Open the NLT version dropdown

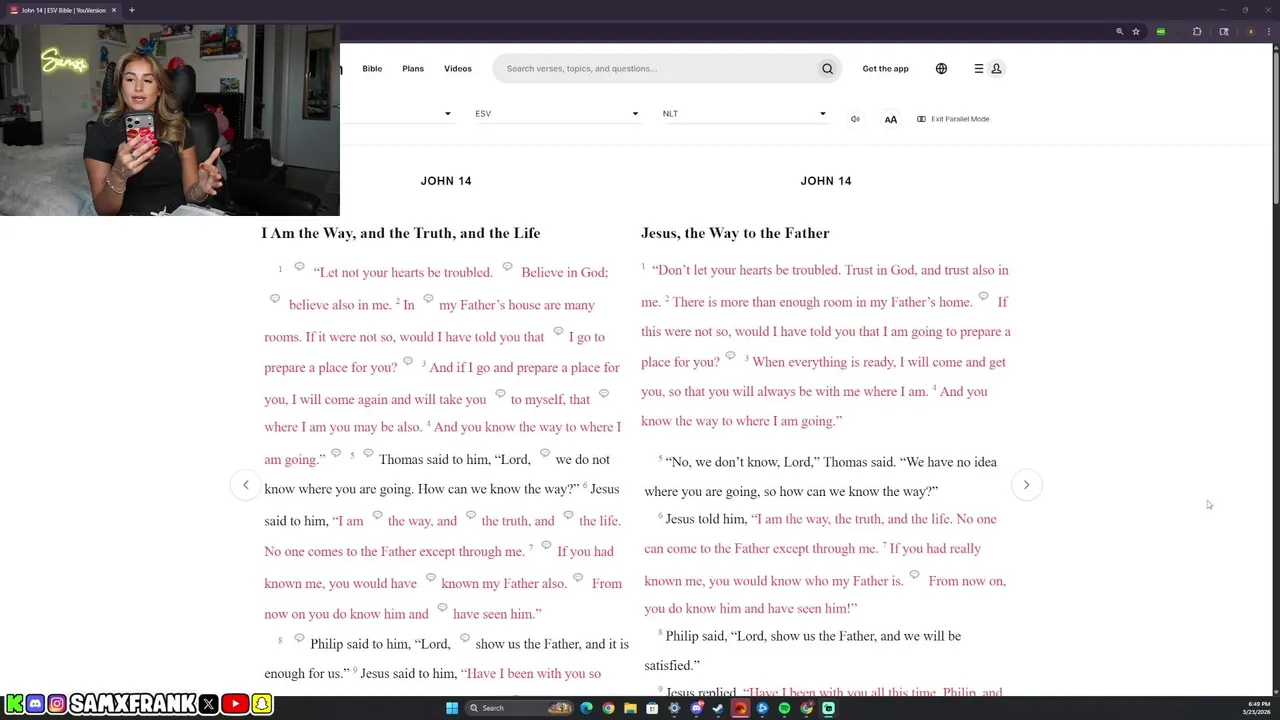coord(745,114)
